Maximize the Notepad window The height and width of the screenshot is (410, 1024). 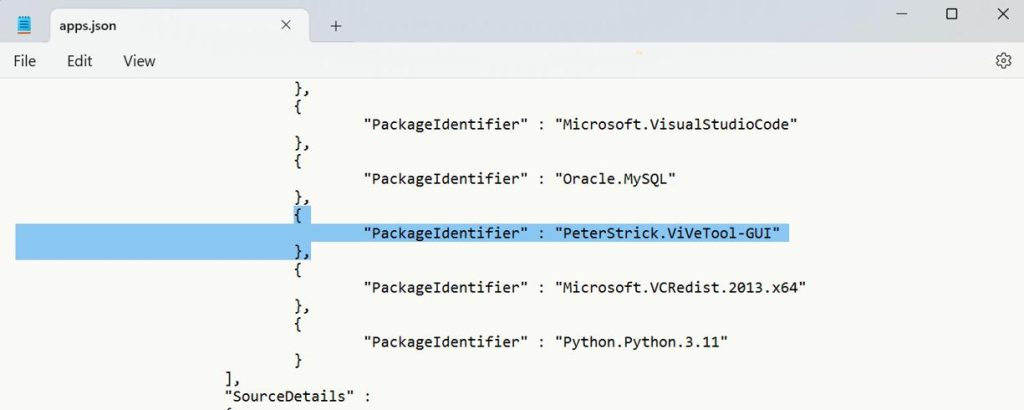tap(951, 14)
